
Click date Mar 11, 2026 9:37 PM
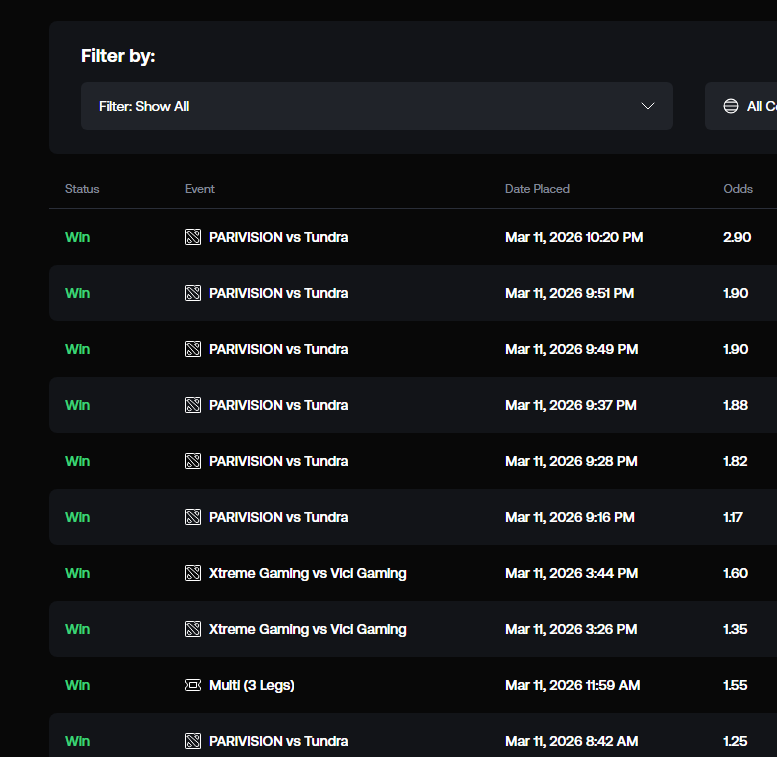571,405
